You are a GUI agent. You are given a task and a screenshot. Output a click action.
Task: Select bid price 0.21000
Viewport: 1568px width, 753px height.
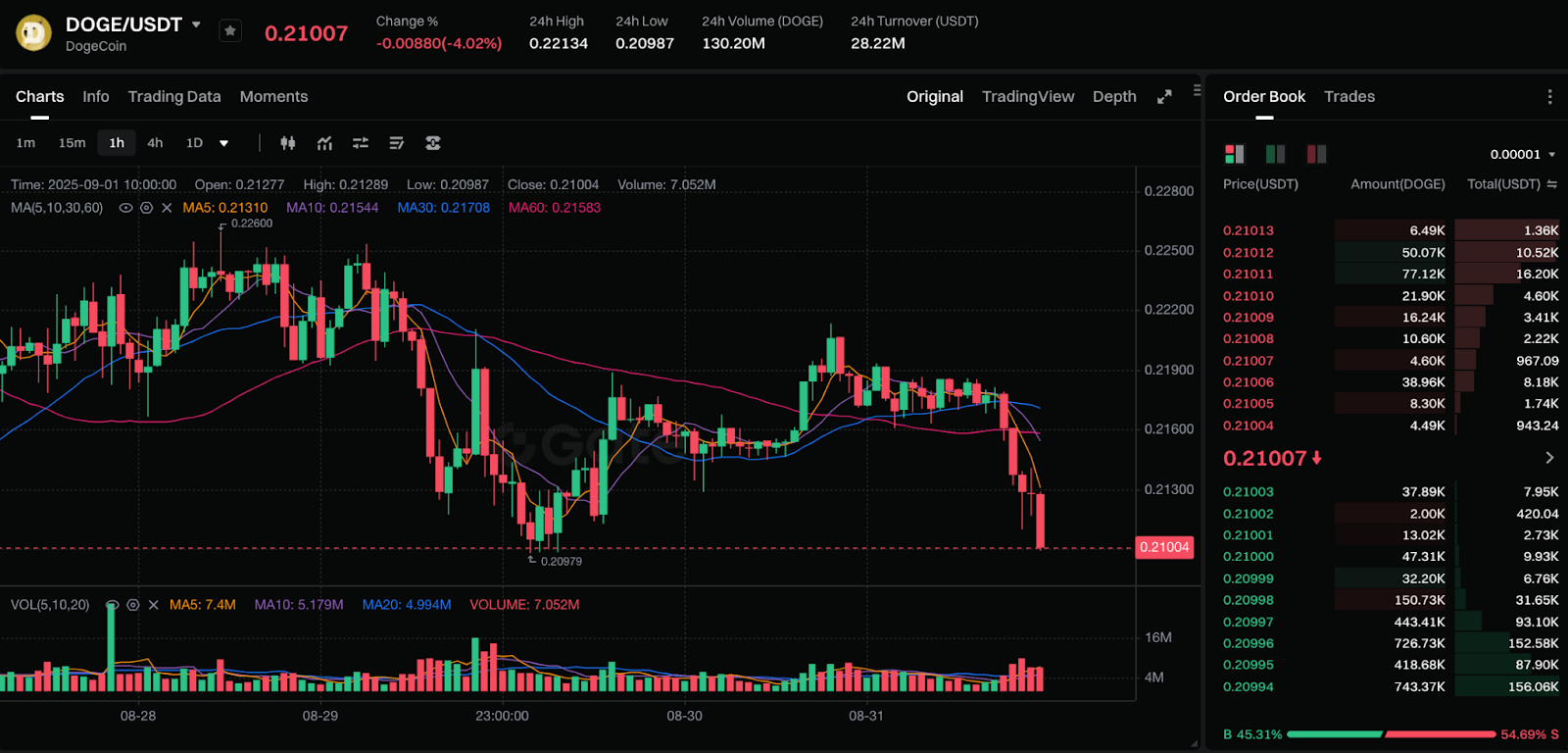1249,557
